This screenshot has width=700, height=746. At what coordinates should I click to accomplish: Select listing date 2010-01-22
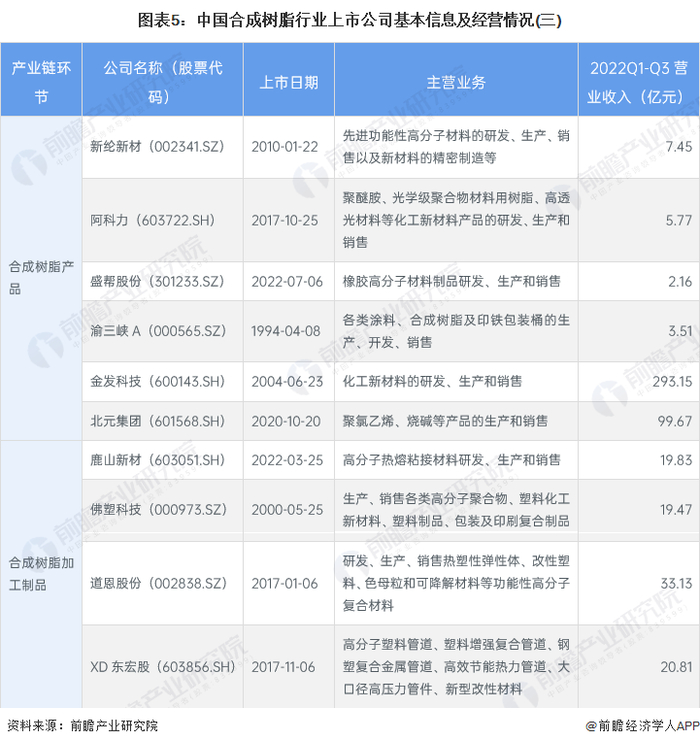pyautogui.click(x=285, y=147)
